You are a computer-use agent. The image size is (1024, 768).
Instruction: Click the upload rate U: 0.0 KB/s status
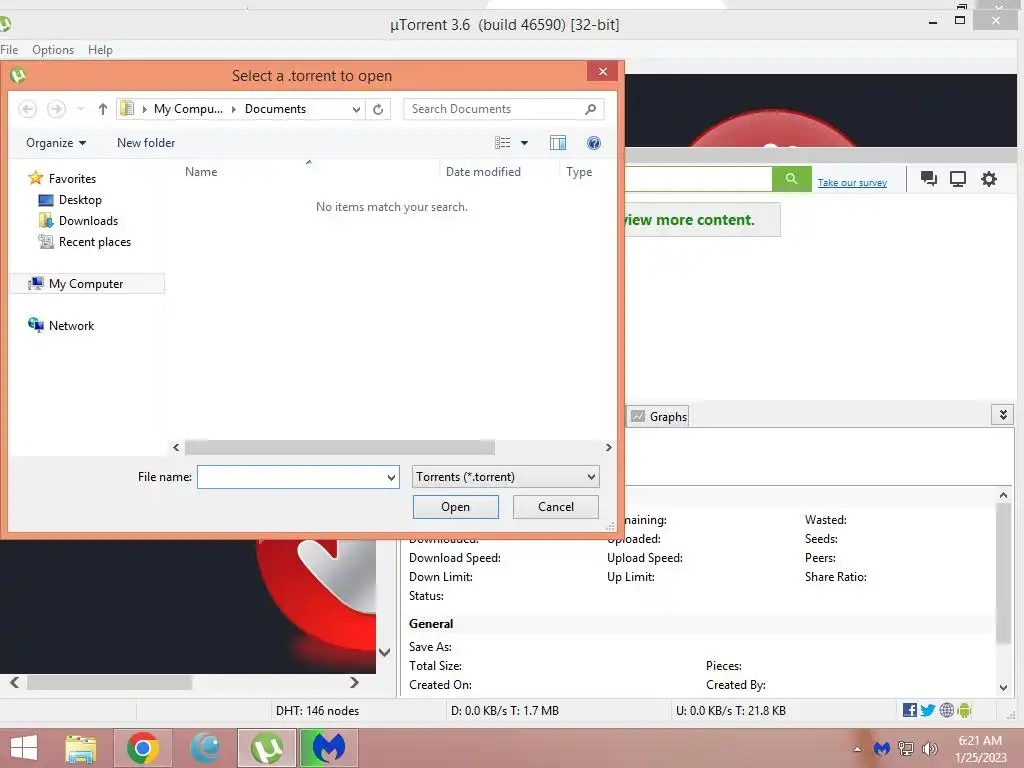[x=731, y=711]
